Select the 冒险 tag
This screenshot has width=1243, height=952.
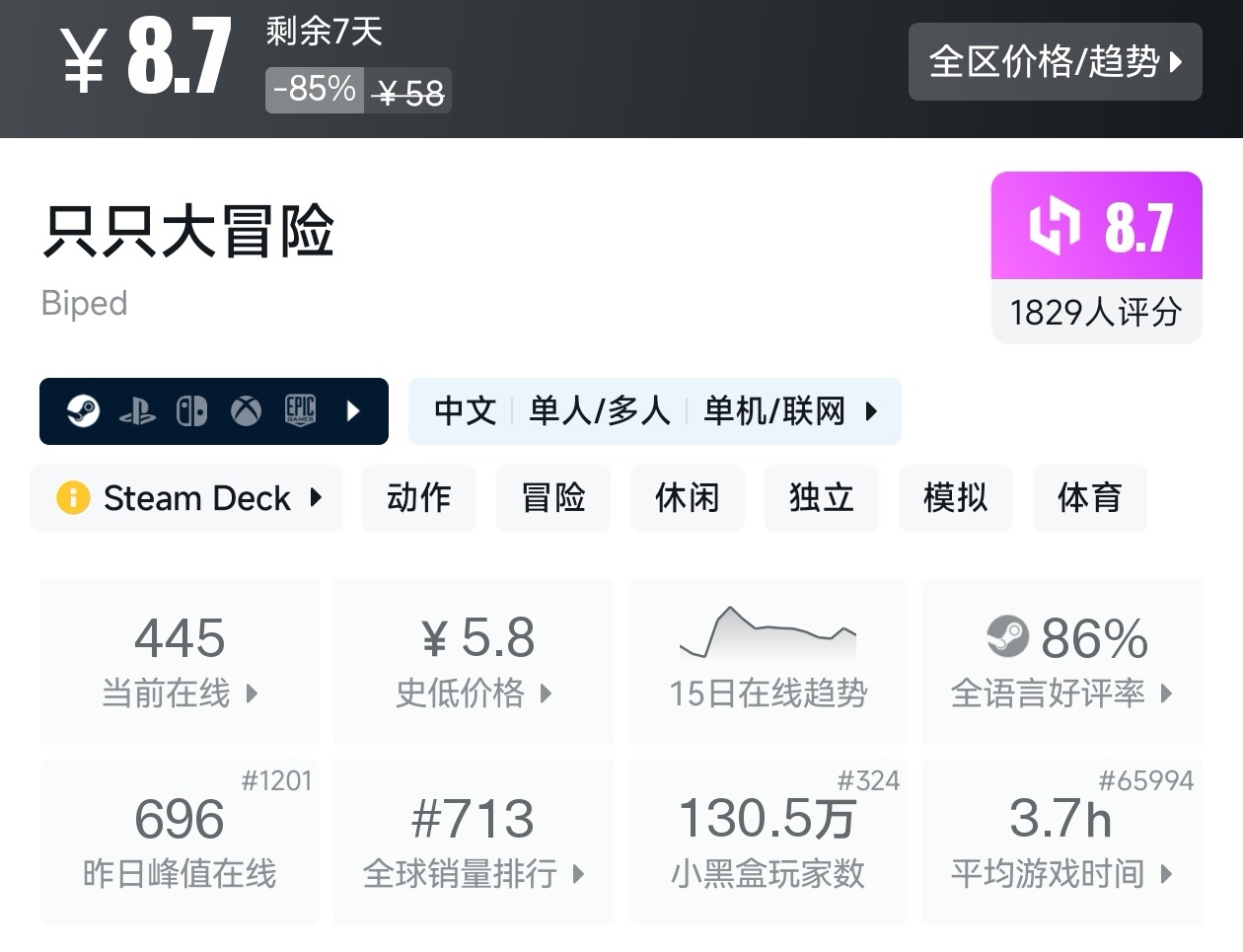pos(552,498)
